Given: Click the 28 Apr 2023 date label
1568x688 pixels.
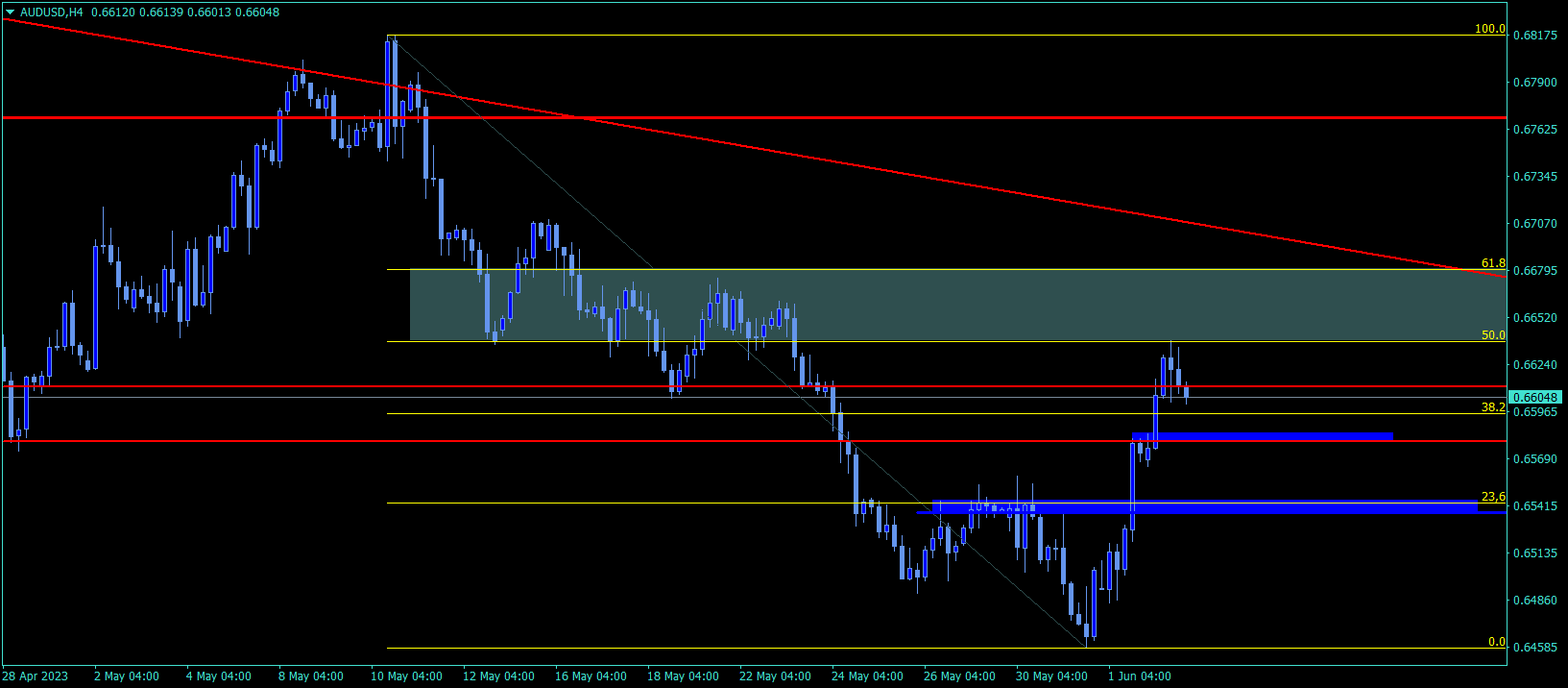Looking at the screenshot, I should pyautogui.click(x=36, y=676).
